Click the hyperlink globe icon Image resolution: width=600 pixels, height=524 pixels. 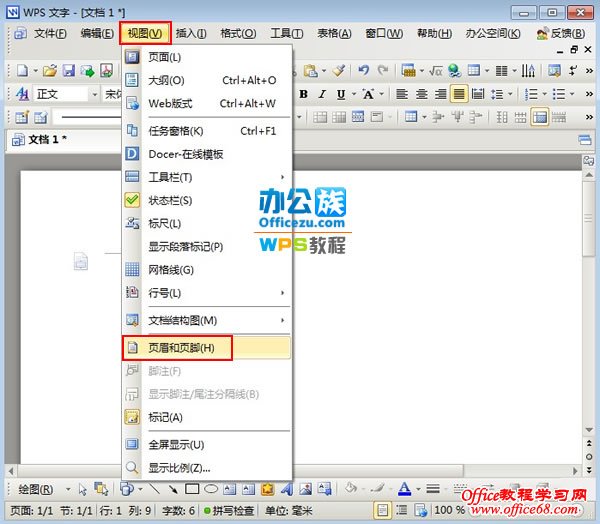pos(455,71)
